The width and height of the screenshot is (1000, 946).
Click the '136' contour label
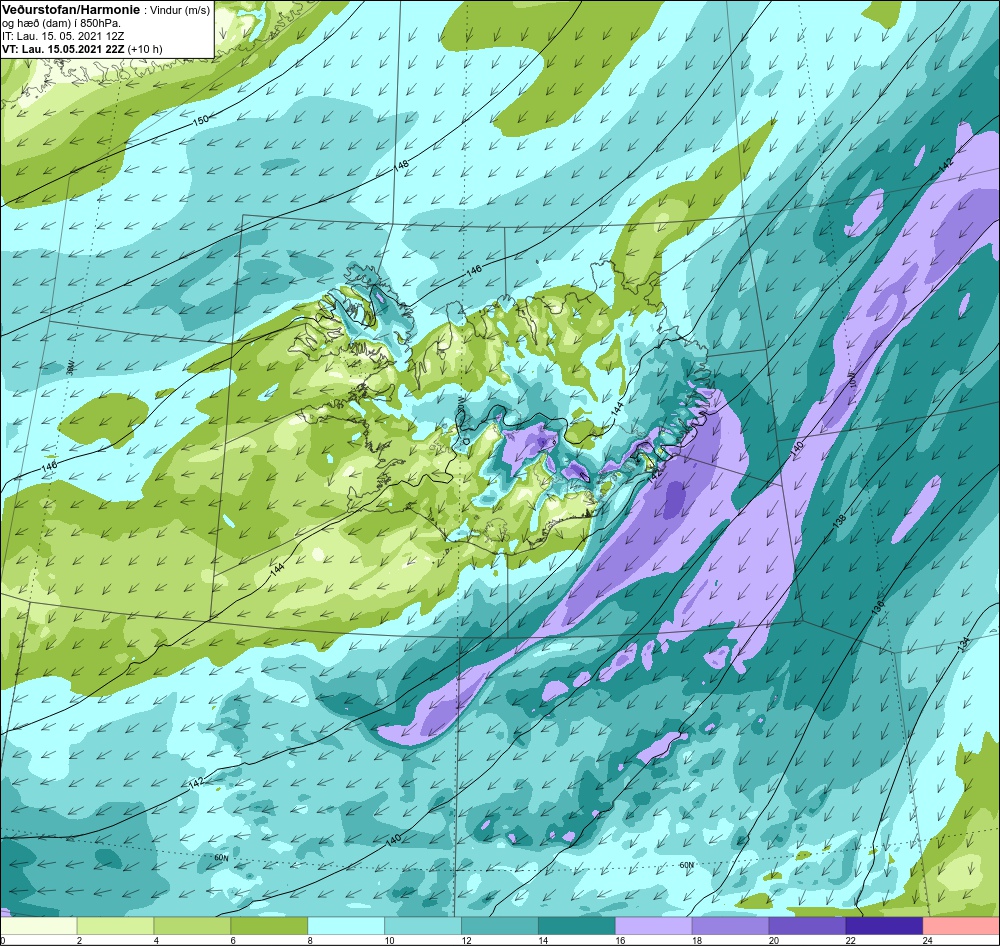(x=878, y=606)
